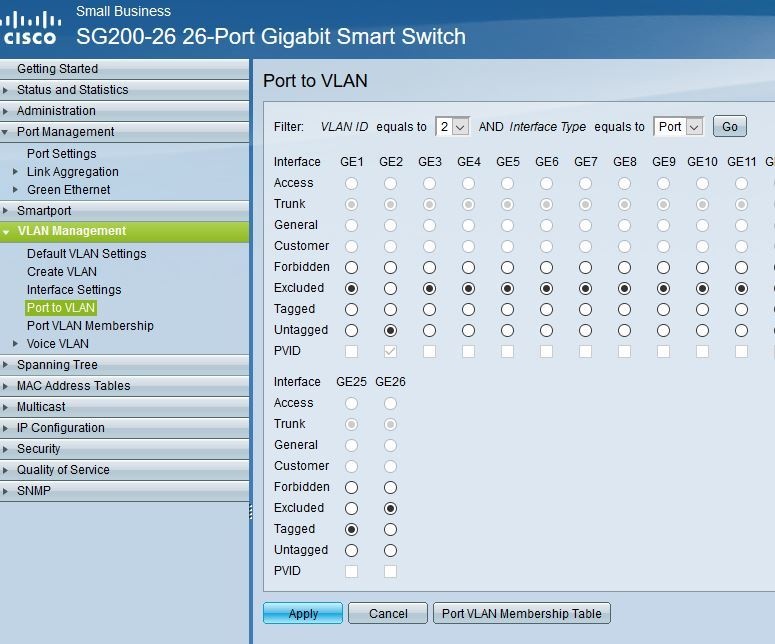
Task: Open Create VLAN page
Action: [62, 272]
